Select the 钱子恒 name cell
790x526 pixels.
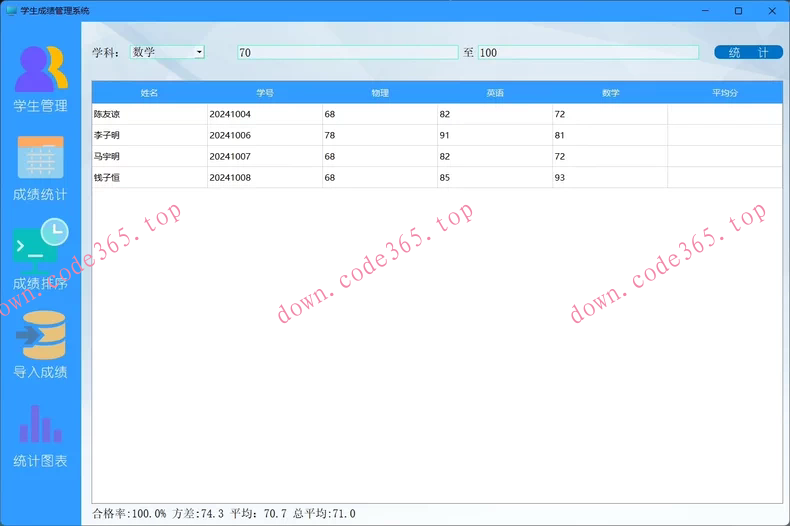pos(150,178)
